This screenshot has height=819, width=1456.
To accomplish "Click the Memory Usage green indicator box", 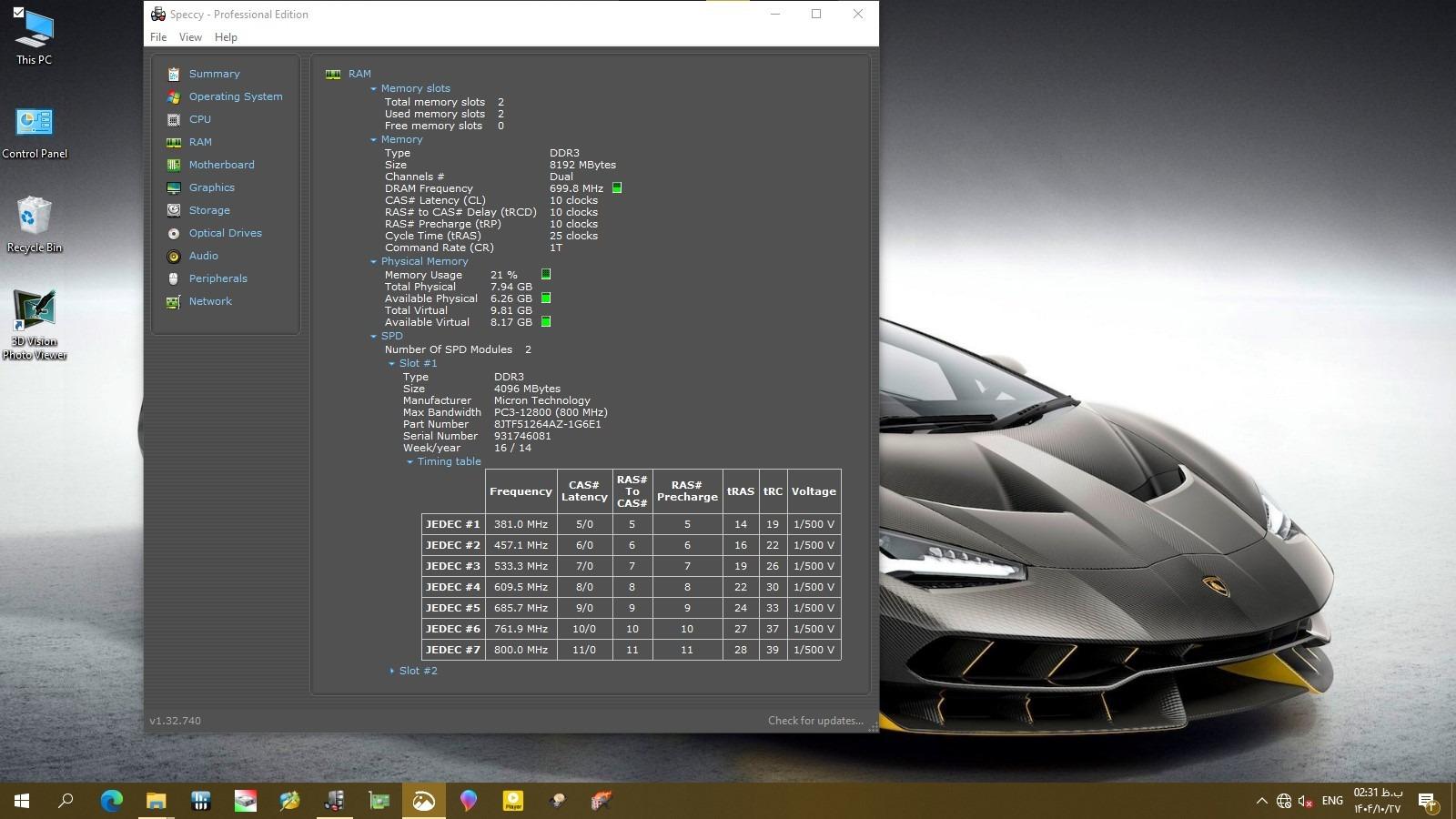I will [546, 274].
